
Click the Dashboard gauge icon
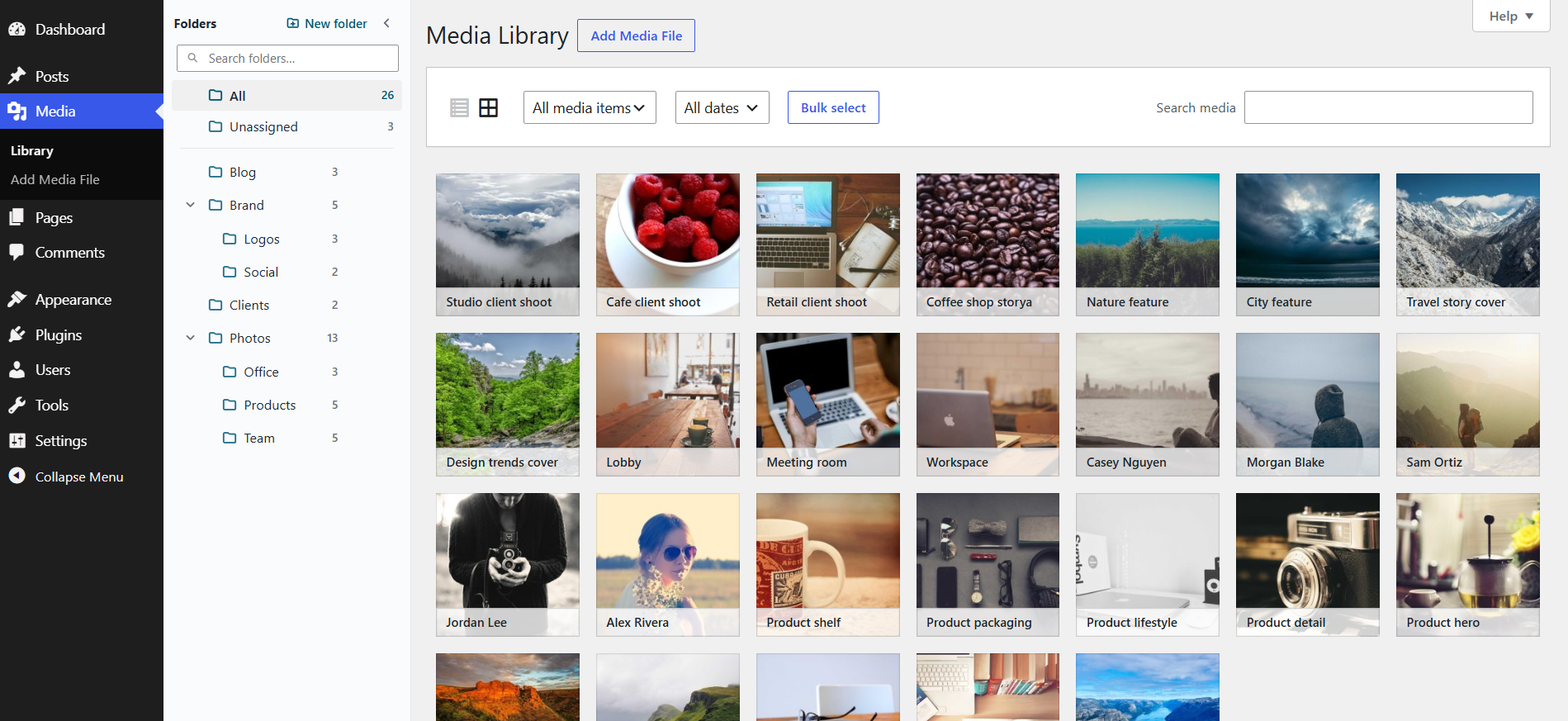pos(17,29)
